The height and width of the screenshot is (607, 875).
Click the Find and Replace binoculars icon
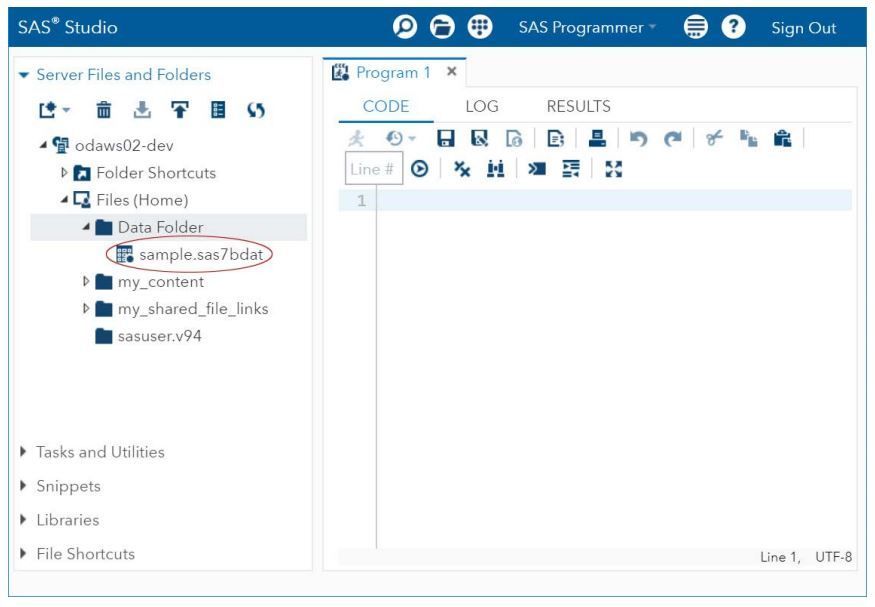point(496,168)
